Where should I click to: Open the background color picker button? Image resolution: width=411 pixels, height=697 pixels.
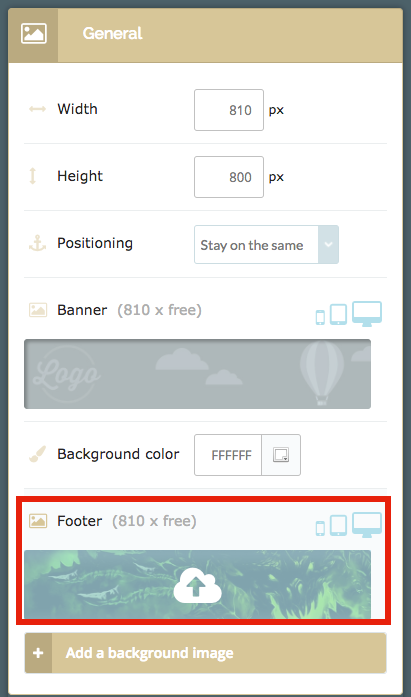click(281, 455)
